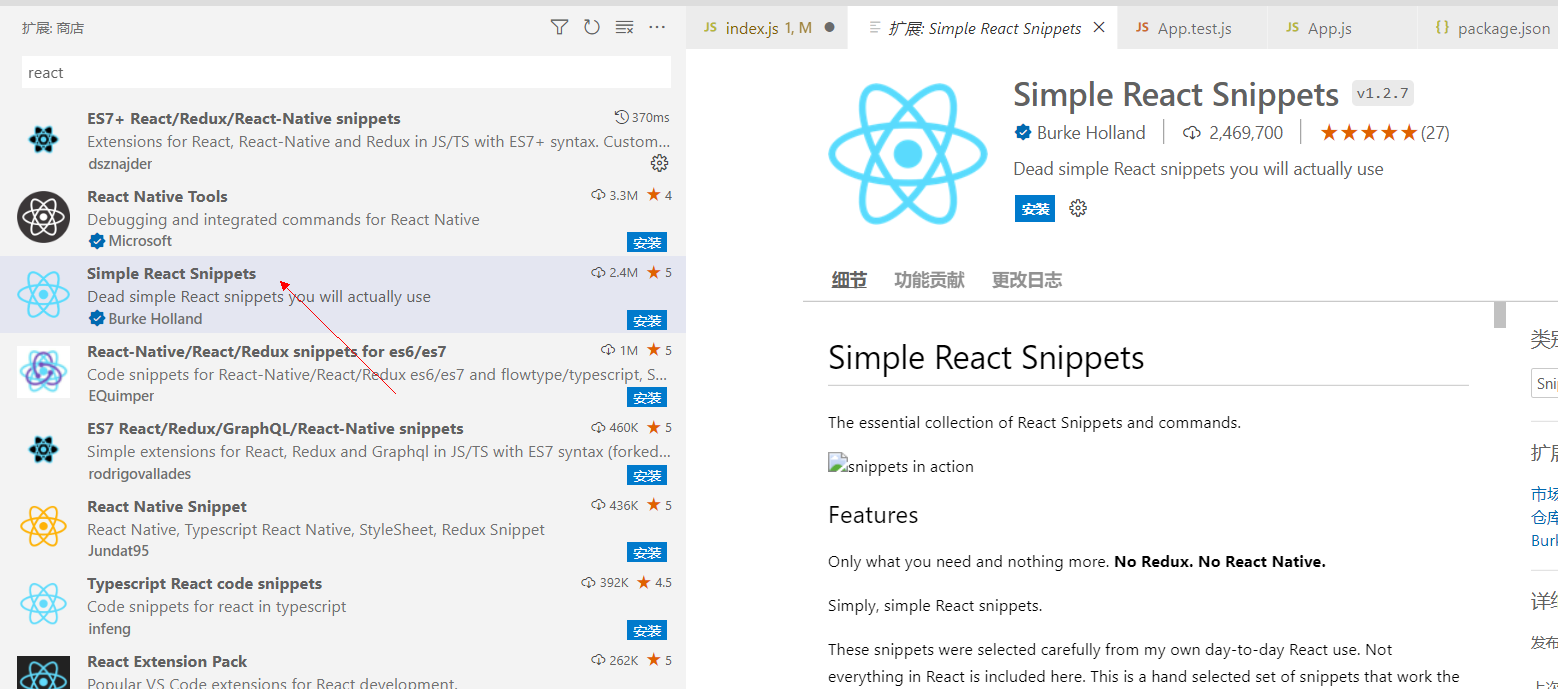The width and height of the screenshot is (1558, 689).
Task: Open manage gear in extension details
Action: (x=1077, y=208)
